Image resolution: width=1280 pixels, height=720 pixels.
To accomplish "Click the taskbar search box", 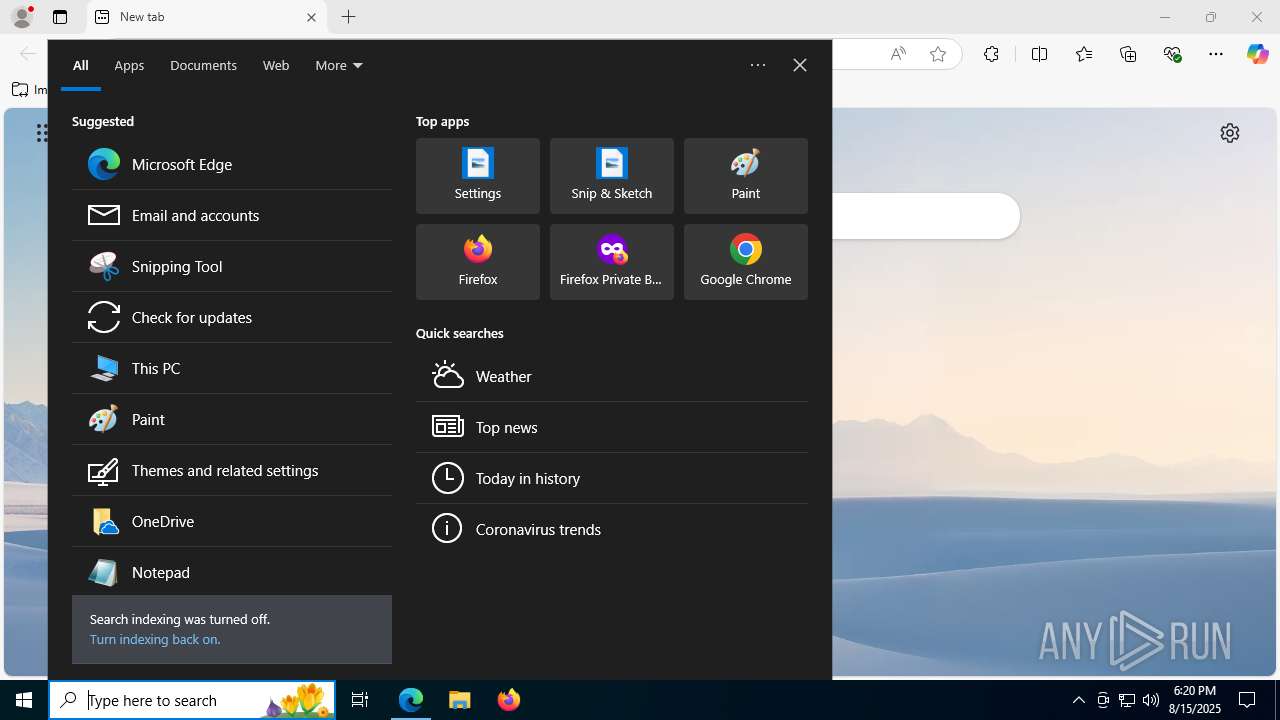I will point(192,700).
